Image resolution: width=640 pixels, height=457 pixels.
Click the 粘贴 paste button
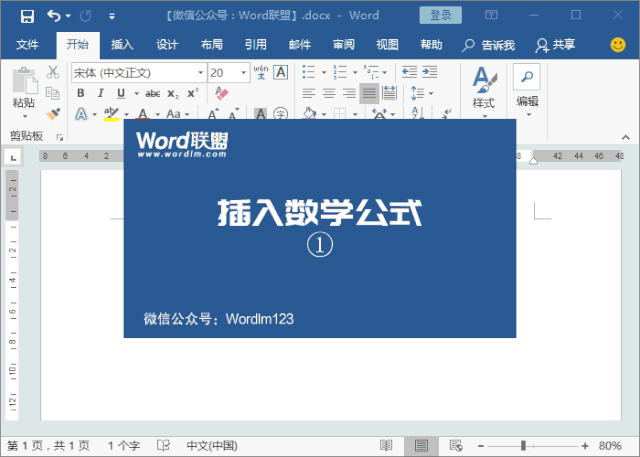(24, 92)
